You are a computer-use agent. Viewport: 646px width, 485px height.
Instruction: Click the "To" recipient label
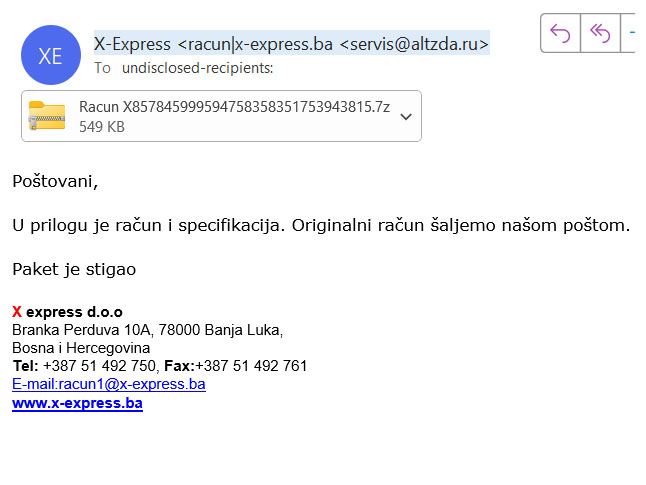[102, 68]
